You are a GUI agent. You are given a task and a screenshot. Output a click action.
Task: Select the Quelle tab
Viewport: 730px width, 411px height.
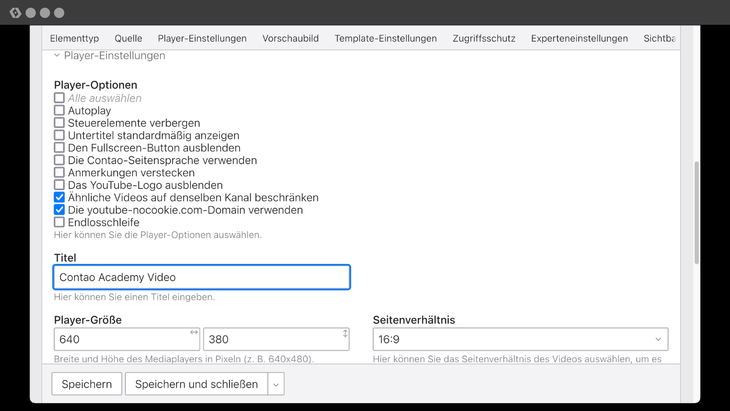tap(128, 39)
